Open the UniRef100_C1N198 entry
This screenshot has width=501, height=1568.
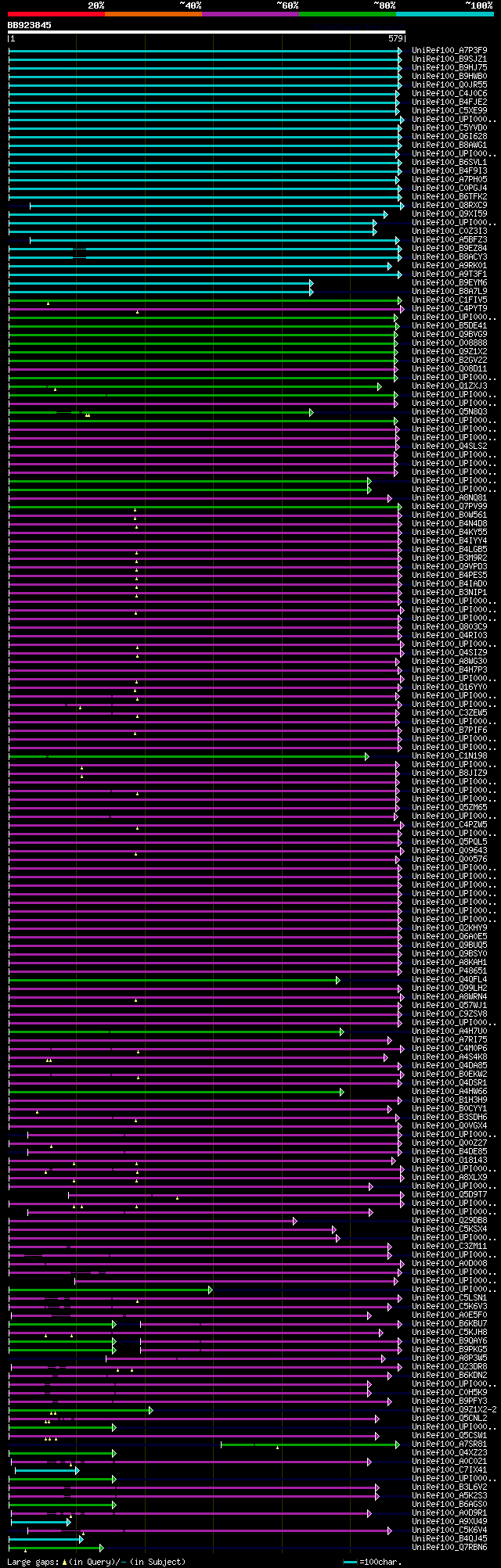[449, 755]
